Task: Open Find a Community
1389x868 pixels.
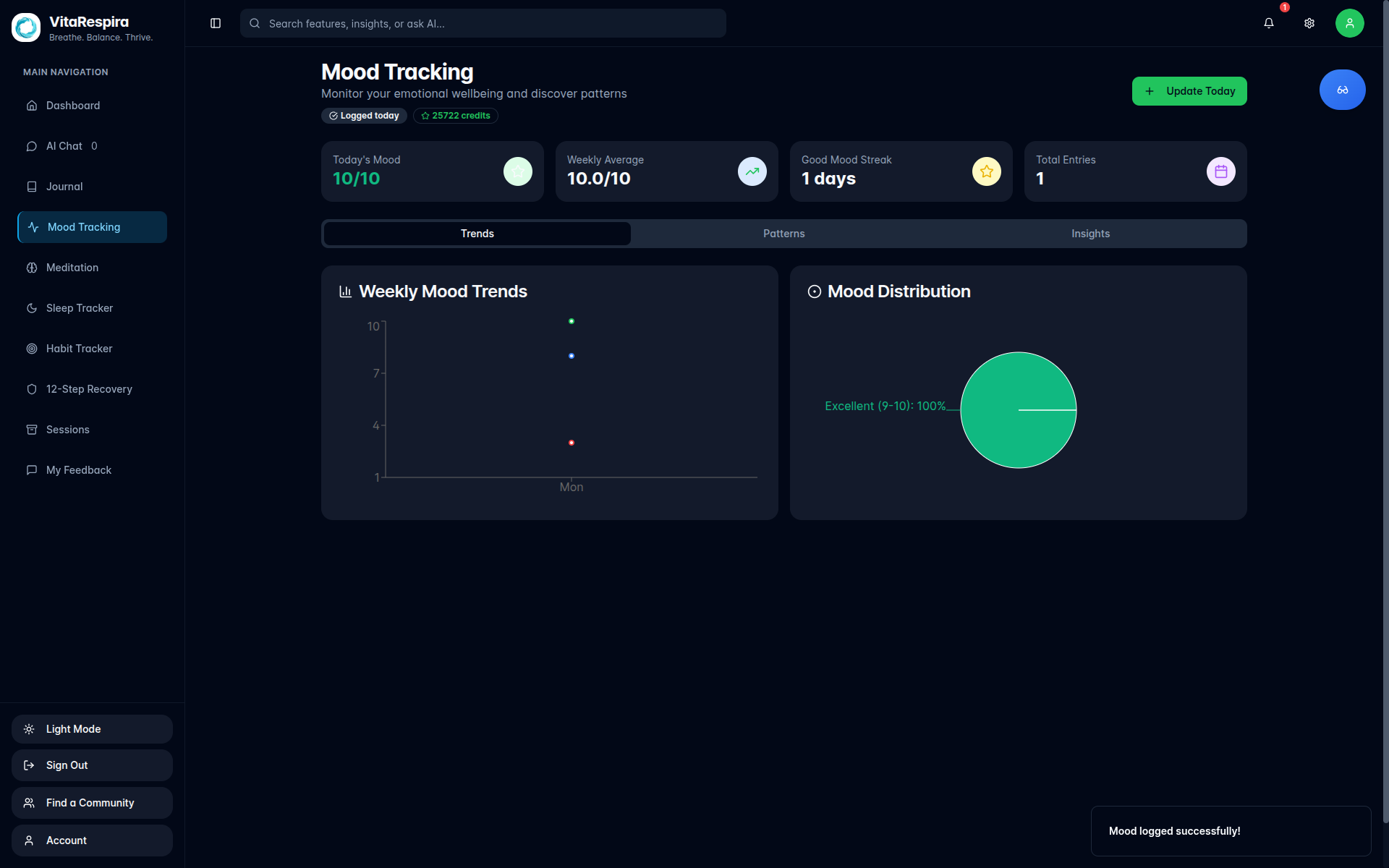Action: (x=92, y=803)
